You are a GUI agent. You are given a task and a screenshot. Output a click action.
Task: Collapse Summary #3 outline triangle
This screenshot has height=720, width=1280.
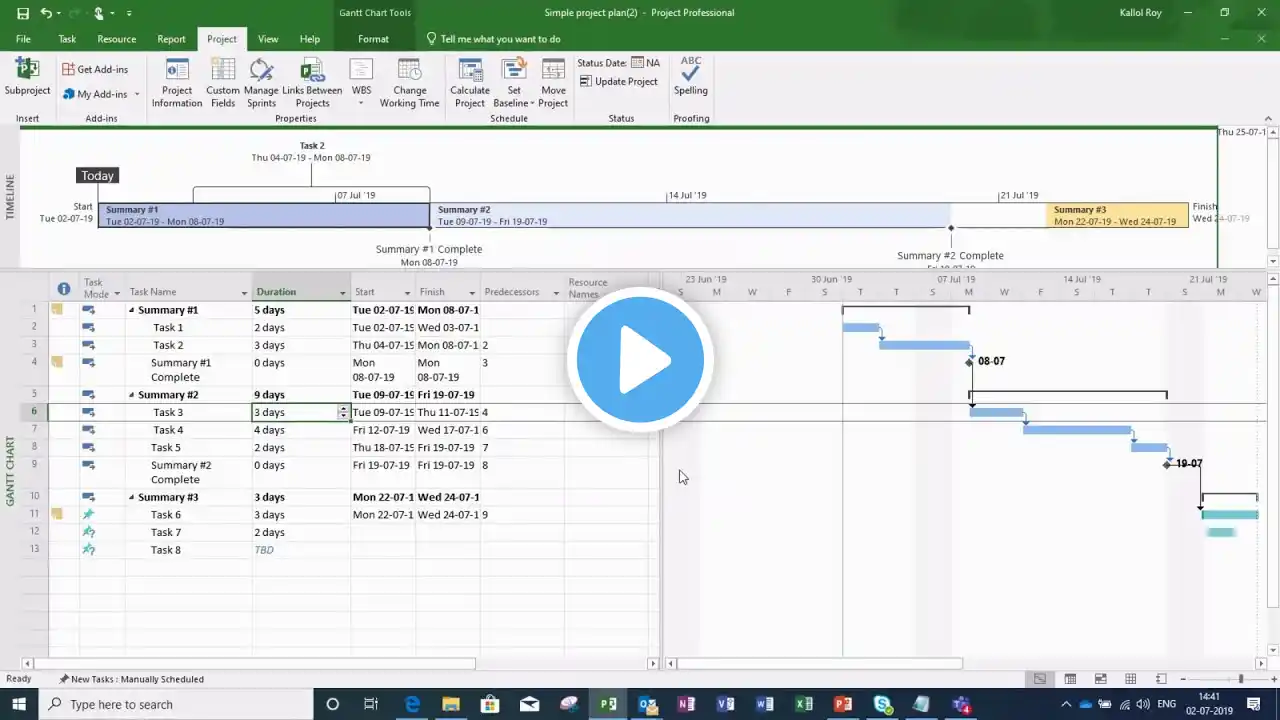[x=131, y=497]
